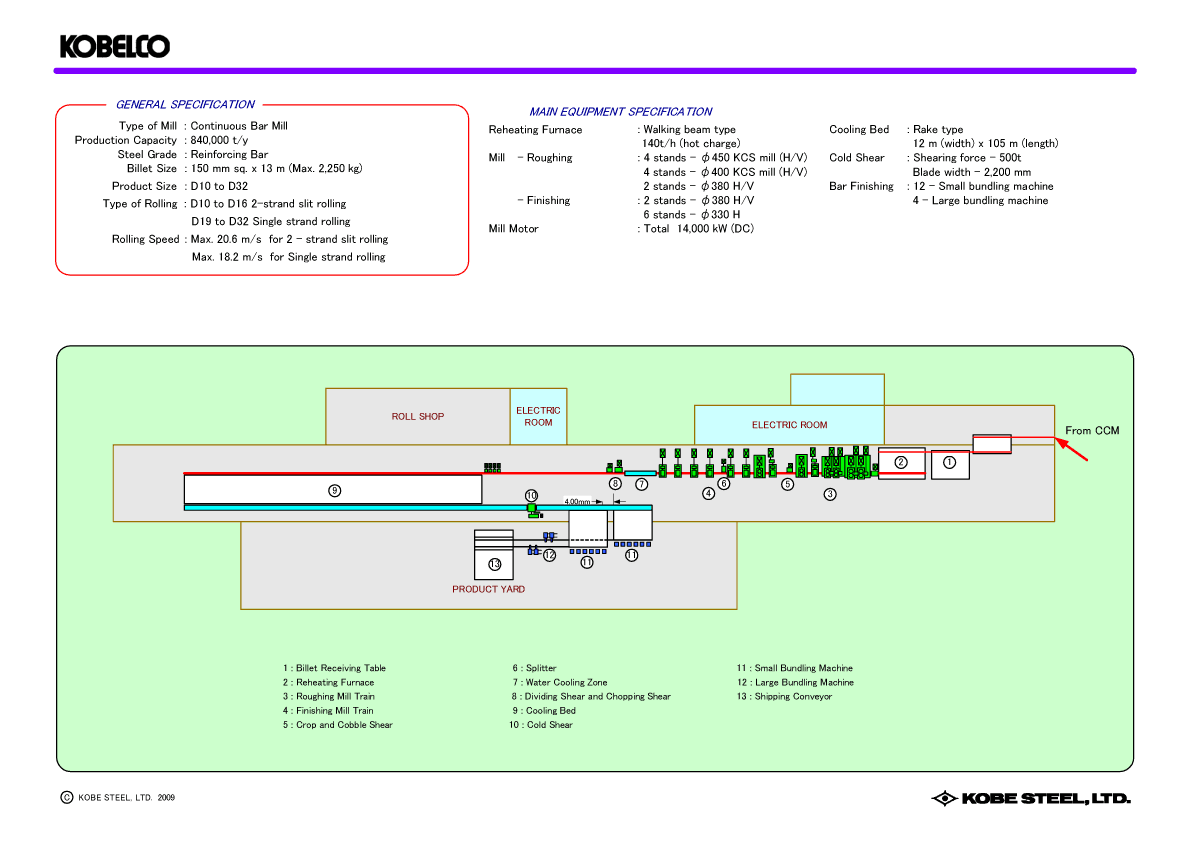Click legend entry 9 : Cooling Bed
Image resolution: width=1191 pixels, height=842 pixels.
[544, 711]
